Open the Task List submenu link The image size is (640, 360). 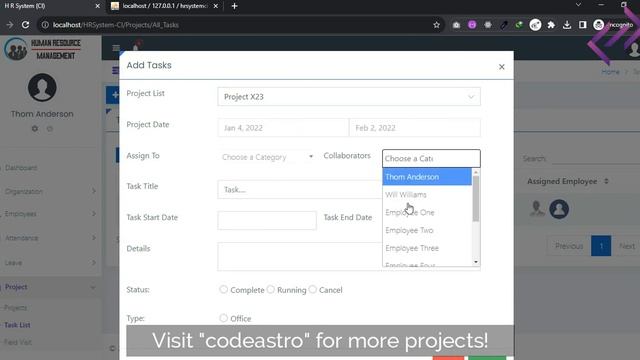[17, 325]
